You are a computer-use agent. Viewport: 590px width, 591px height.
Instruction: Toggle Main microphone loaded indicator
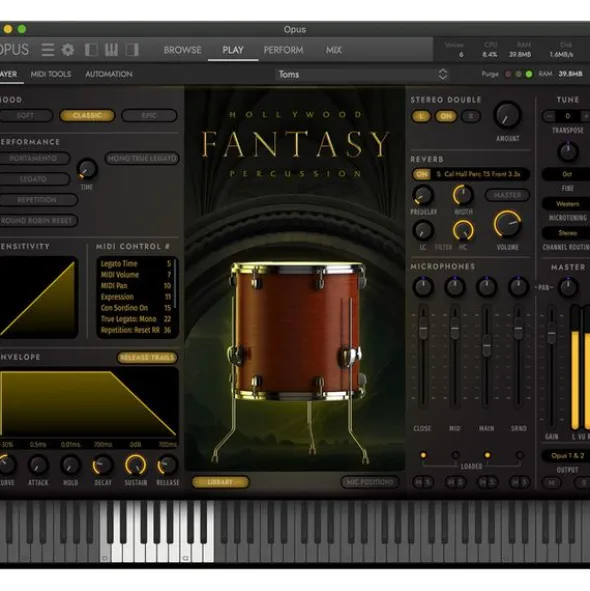(487, 455)
